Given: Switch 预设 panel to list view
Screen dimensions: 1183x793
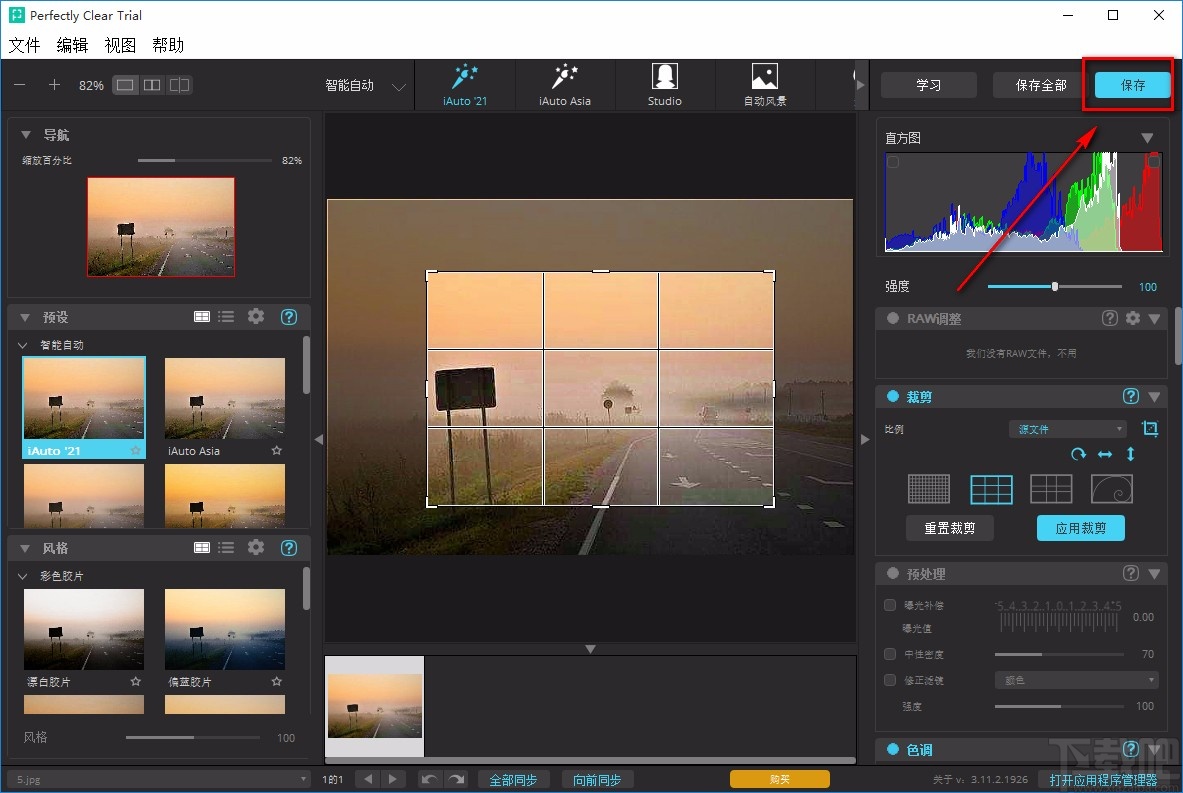Looking at the screenshot, I should (x=227, y=317).
